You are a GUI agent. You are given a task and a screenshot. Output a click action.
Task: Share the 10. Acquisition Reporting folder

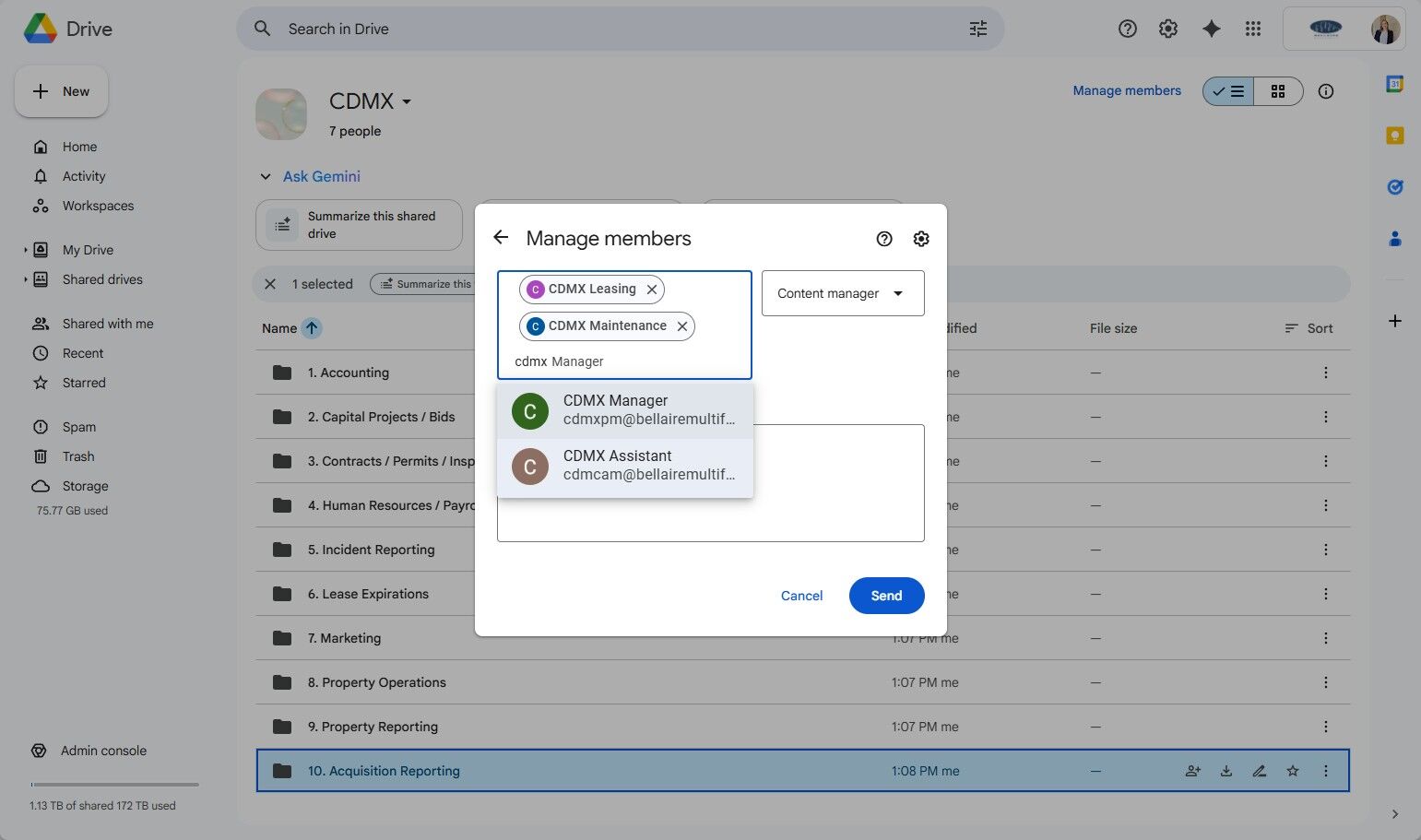[1193, 771]
